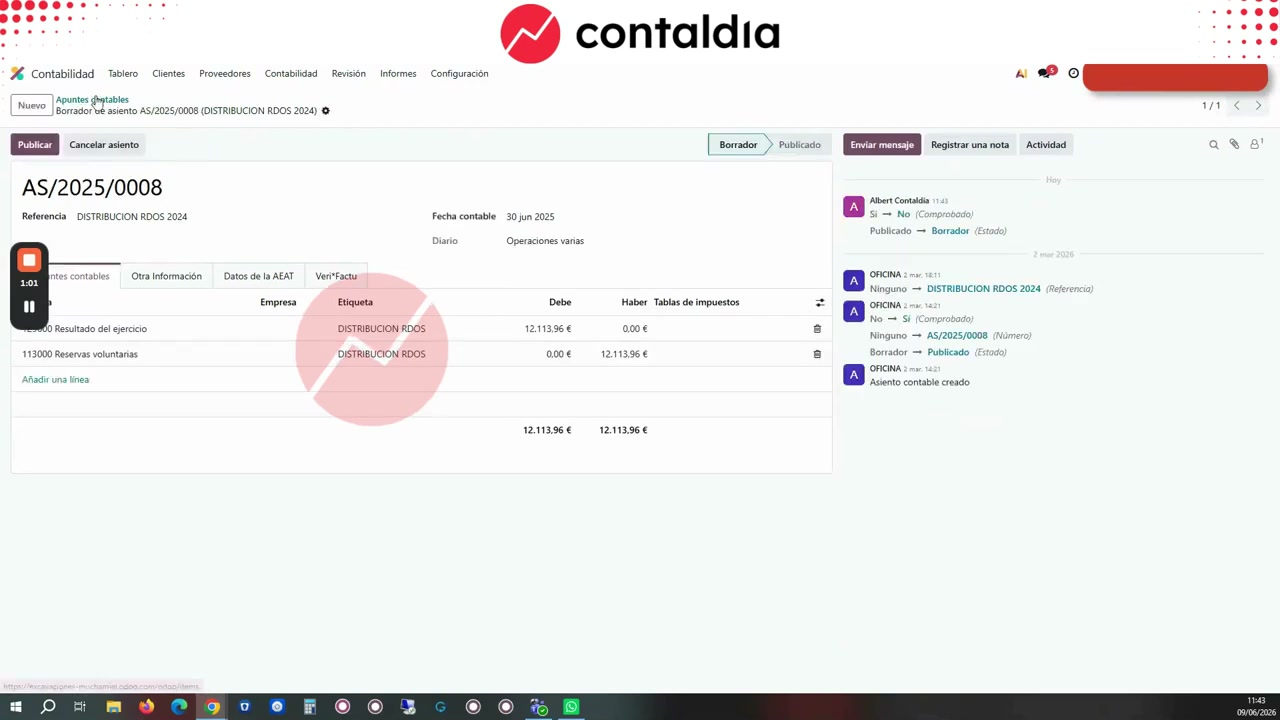Screen dimensions: 1280x720
Task: Stop the screen recording
Action: coord(29,260)
